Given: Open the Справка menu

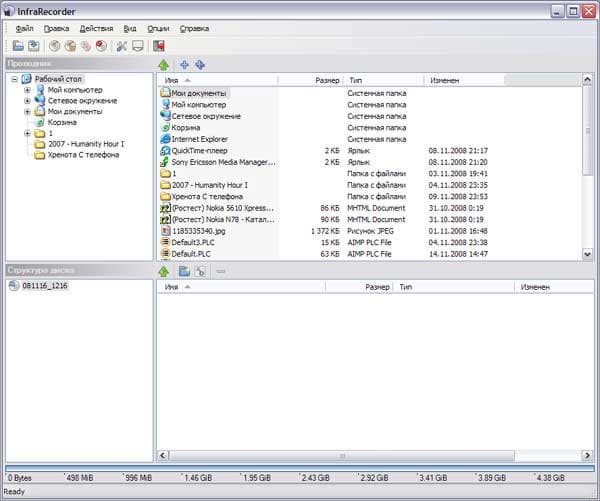Looking at the screenshot, I should click(x=194, y=28).
